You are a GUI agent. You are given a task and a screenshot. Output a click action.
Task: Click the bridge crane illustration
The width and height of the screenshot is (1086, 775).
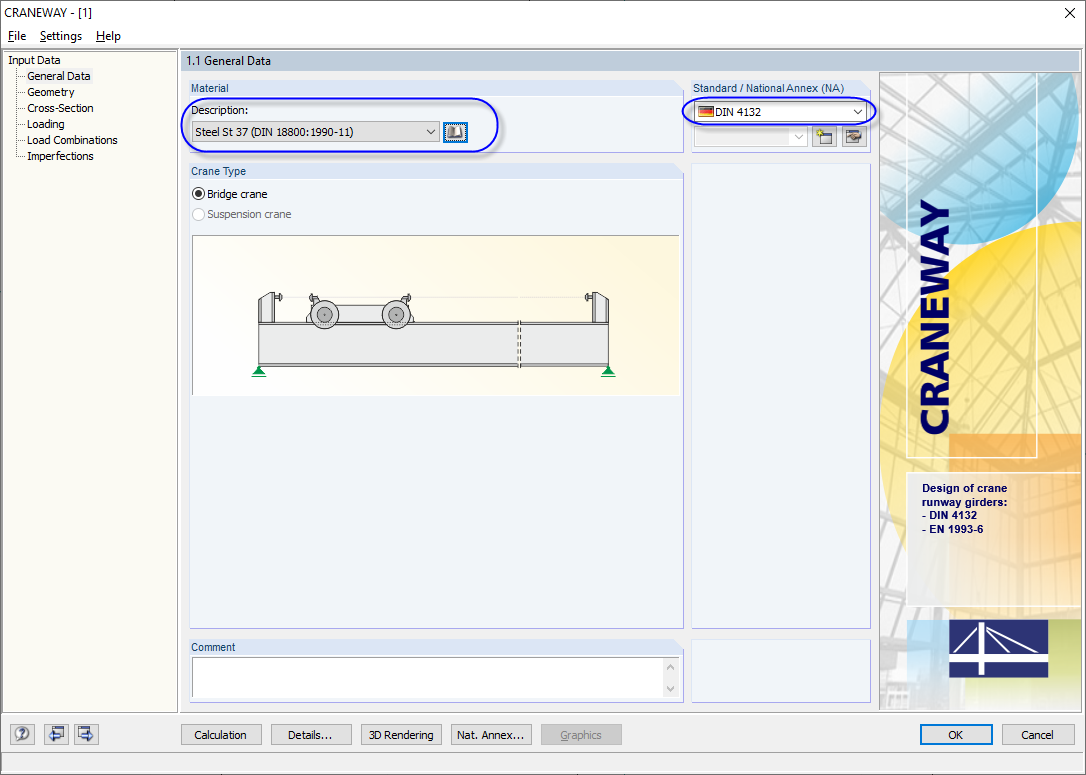(x=435, y=316)
